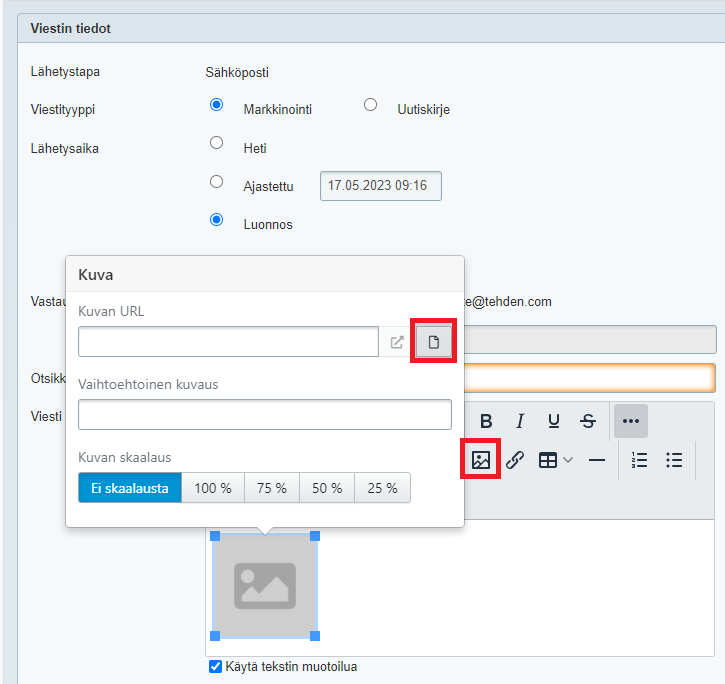Viewport: 725px width, 684px height.
Task: Collapse the more options ellipsis toolbar button
Action: pyautogui.click(x=630, y=421)
